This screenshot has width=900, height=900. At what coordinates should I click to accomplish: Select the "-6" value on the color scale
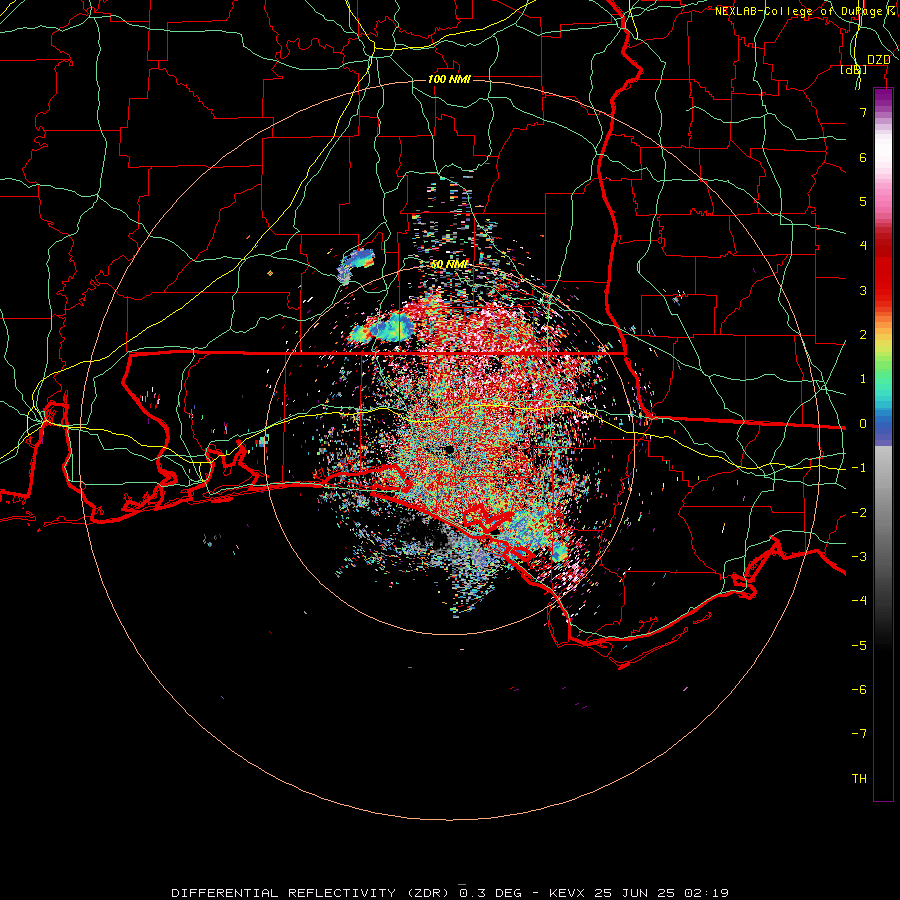point(859,690)
